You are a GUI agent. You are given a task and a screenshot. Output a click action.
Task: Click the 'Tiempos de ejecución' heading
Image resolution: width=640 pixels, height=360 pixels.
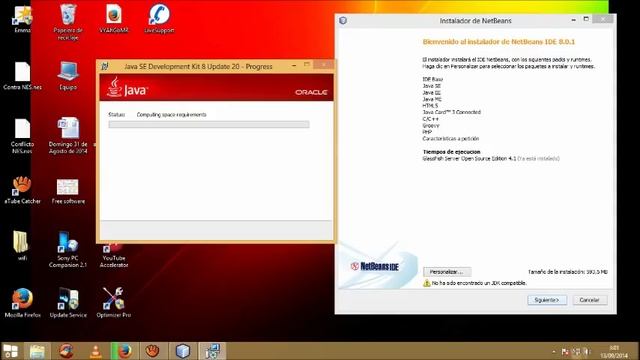click(451, 152)
